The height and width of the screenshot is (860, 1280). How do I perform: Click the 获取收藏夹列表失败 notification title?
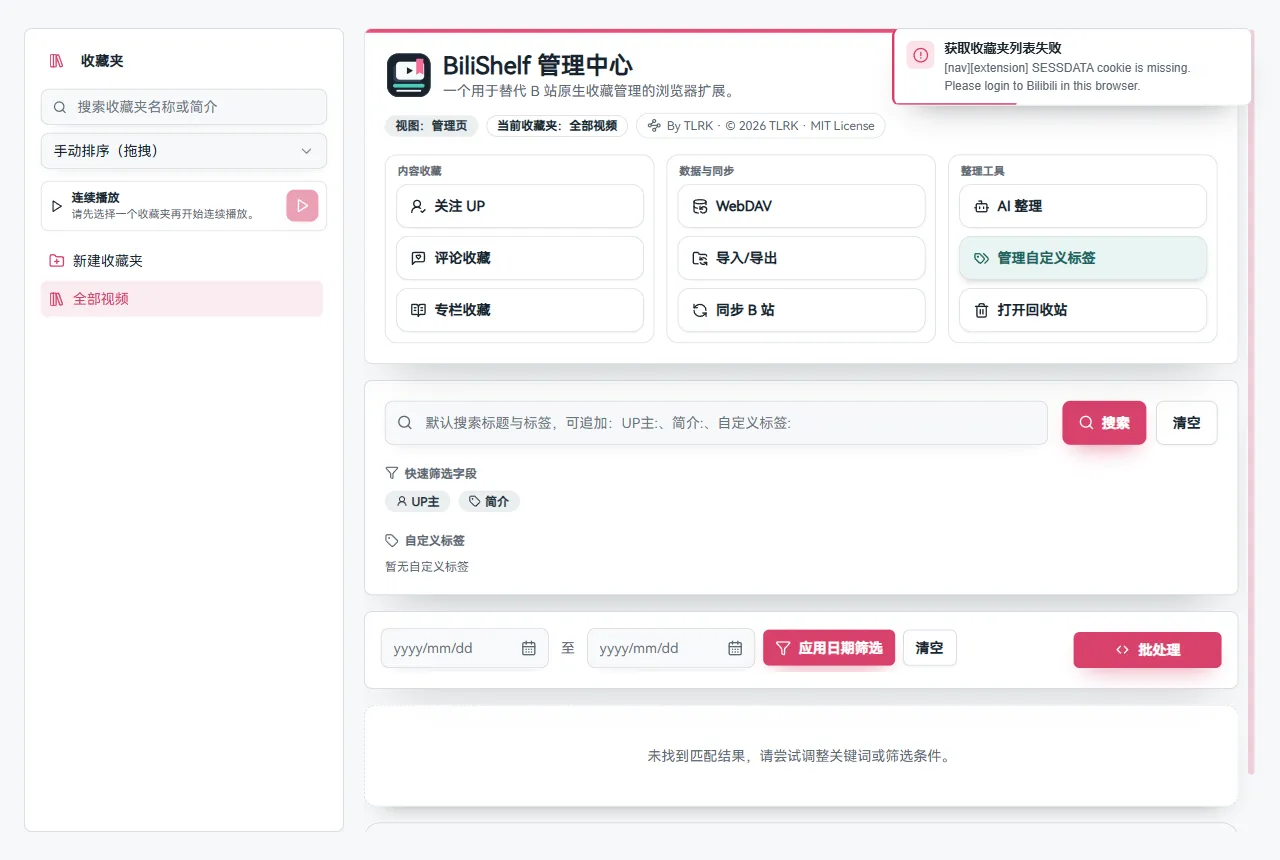tap(1003, 48)
